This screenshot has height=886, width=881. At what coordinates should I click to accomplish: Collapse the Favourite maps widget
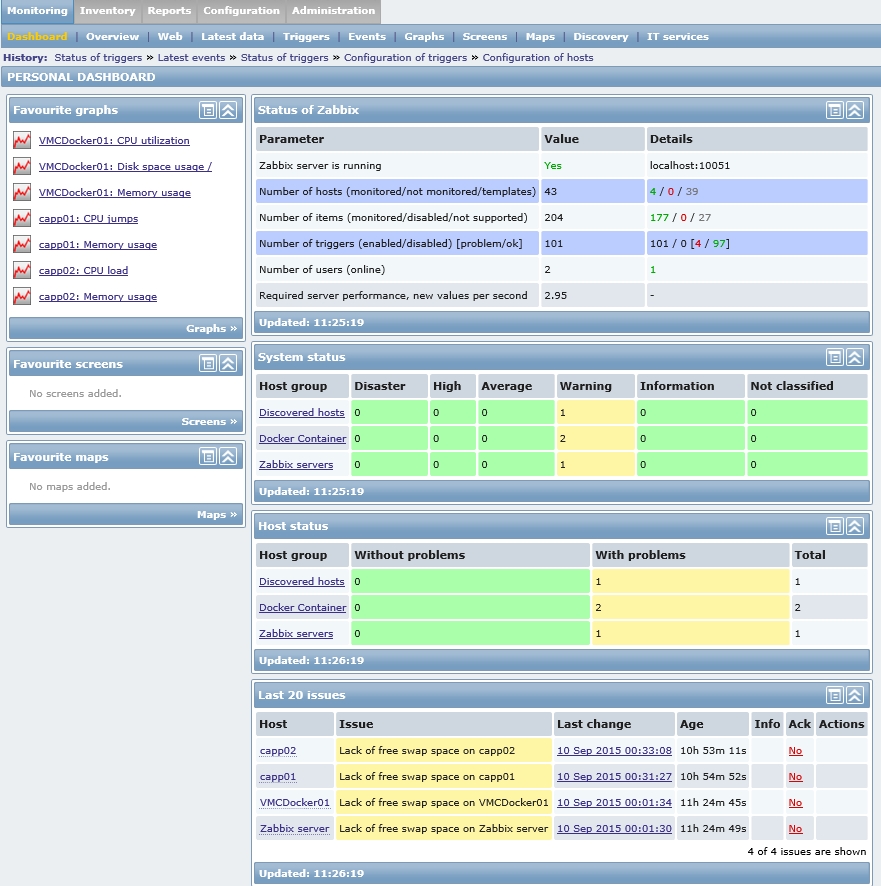pos(228,457)
